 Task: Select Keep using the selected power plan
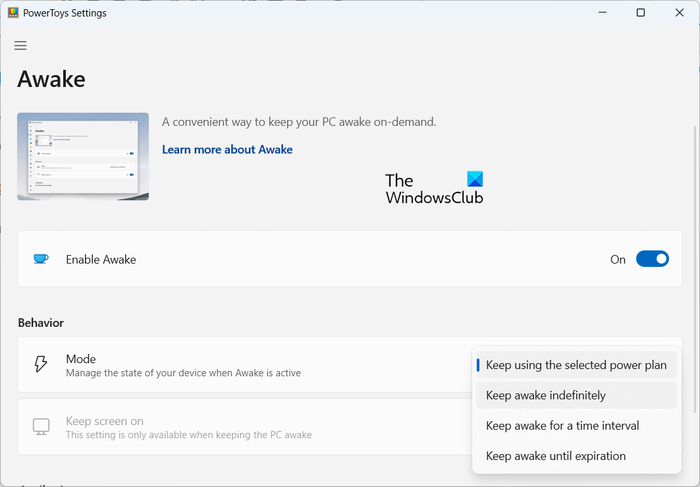[576, 365]
